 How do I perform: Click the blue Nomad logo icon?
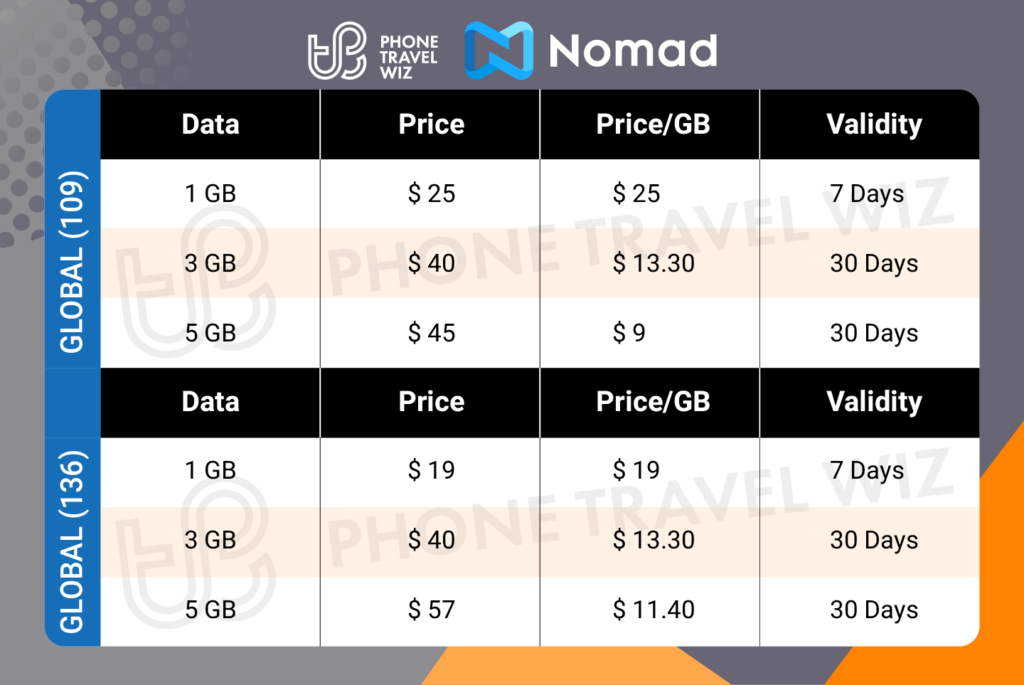(x=499, y=50)
